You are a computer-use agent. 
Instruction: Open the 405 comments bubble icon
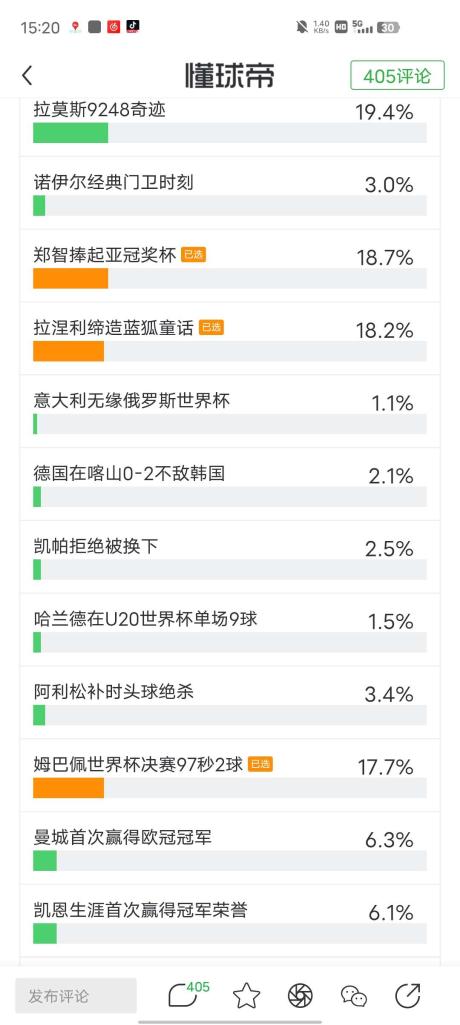pos(188,994)
